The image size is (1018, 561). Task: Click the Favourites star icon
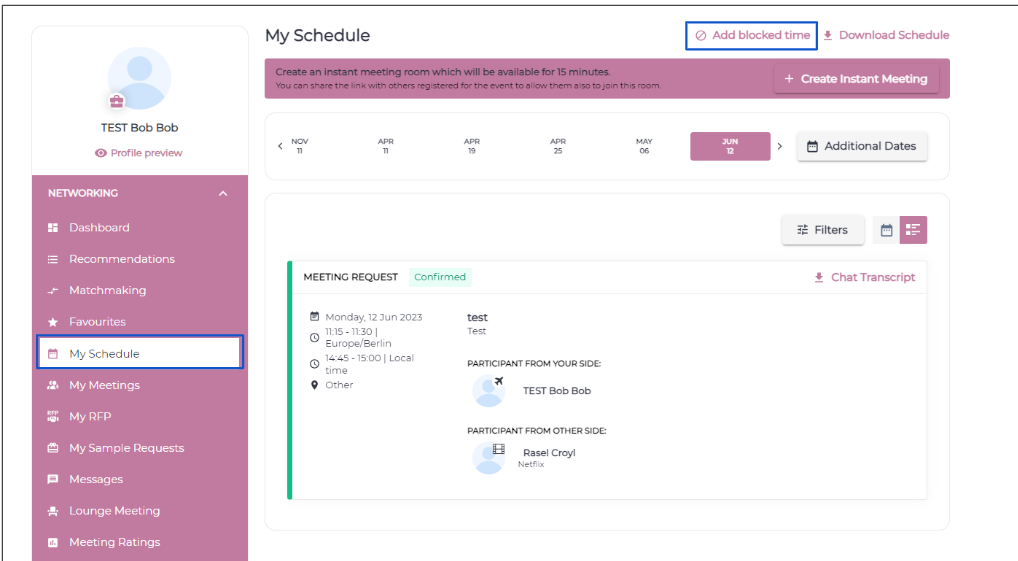[x=53, y=322]
